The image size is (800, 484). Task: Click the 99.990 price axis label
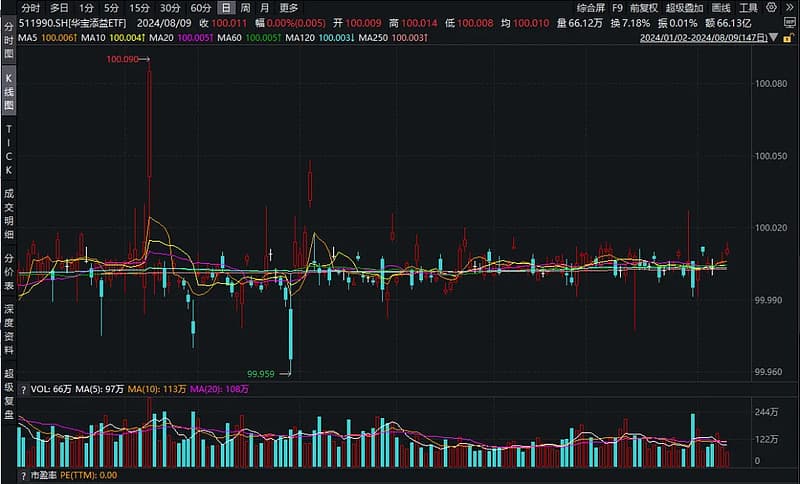[x=768, y=300]
